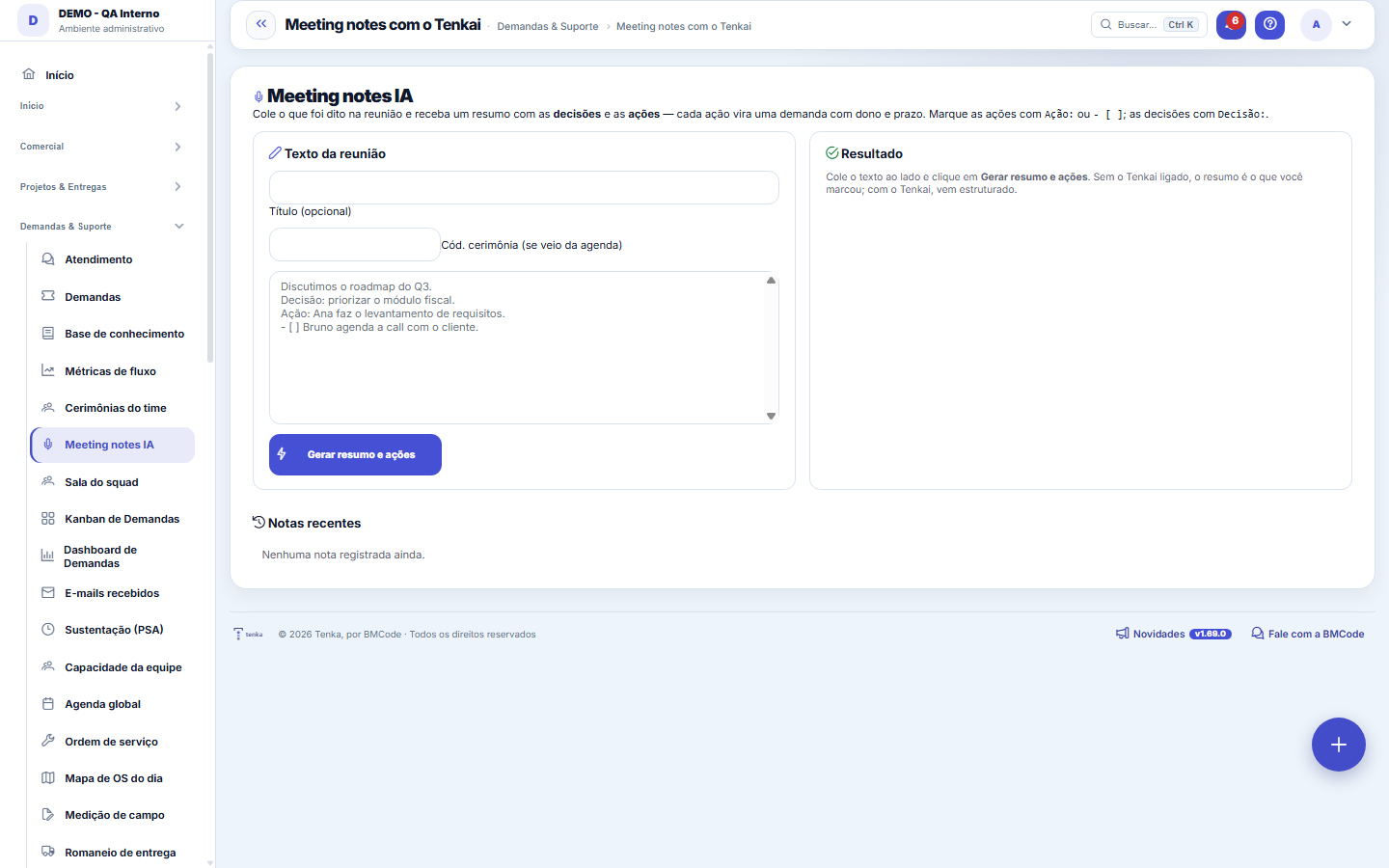Click textarea scrollbar up arrow
Image resolution: width=1389 pixels, height=868 pixels.
tap(771, 281)
